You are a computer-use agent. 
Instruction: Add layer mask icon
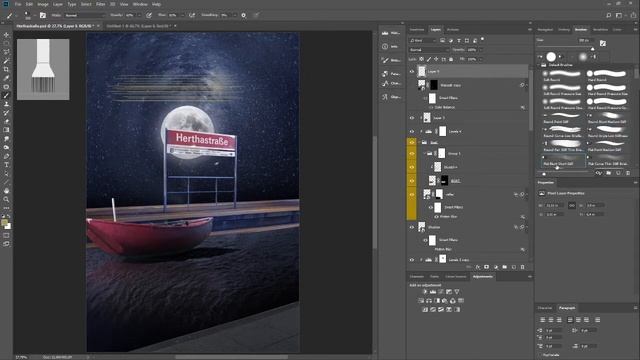(487, 267)
